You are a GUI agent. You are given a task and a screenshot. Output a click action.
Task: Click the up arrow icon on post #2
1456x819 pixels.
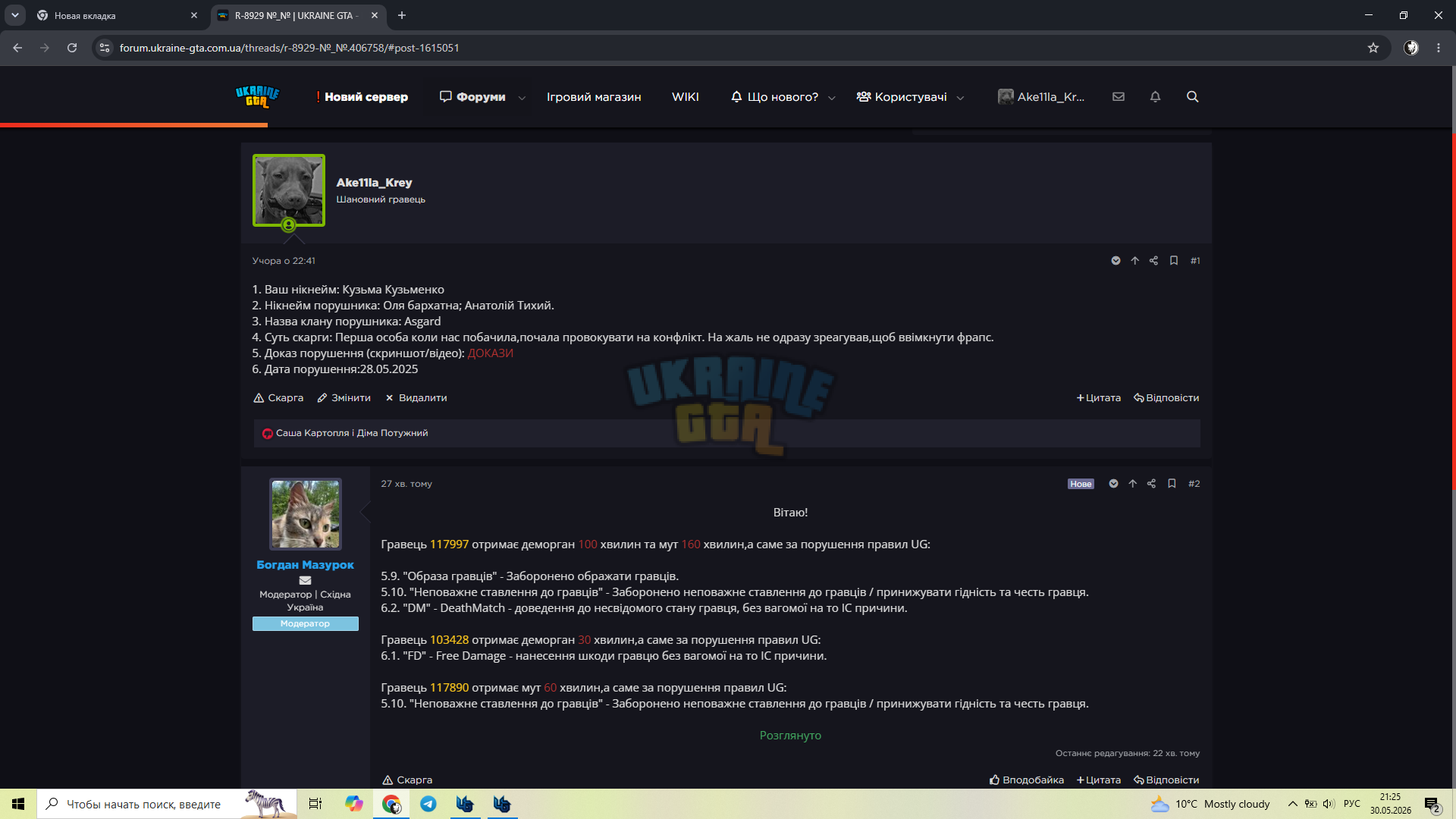click(x=1132, y=483)
